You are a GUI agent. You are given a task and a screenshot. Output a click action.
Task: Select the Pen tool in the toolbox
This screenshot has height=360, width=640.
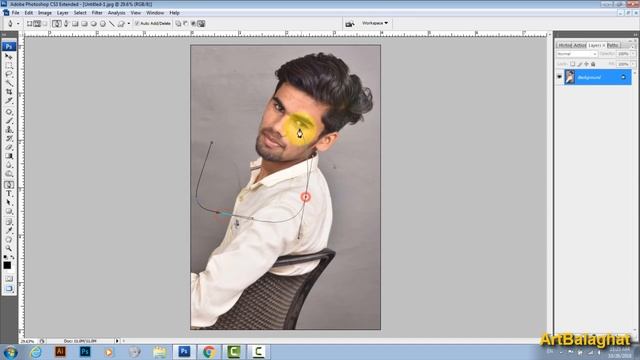(9, 185)
